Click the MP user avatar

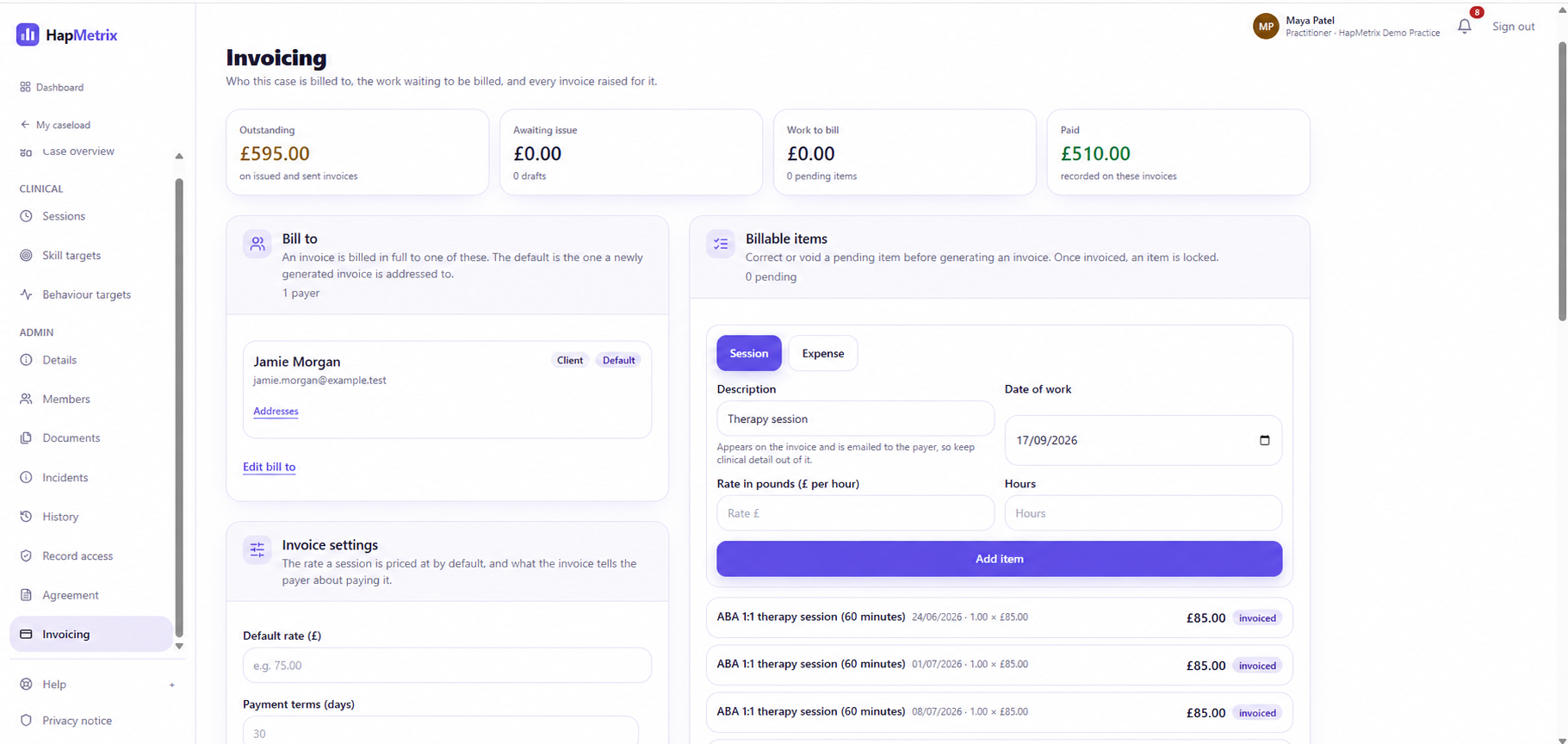click(1266, 27)
